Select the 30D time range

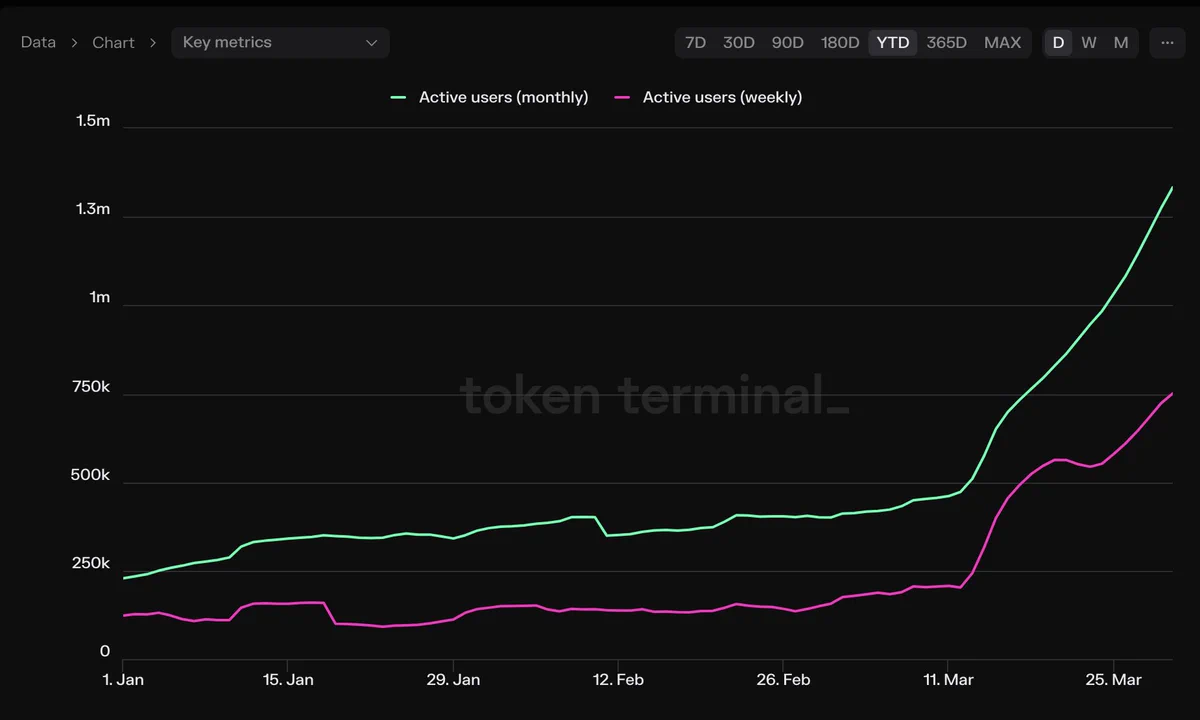click(x=739, y=43)
